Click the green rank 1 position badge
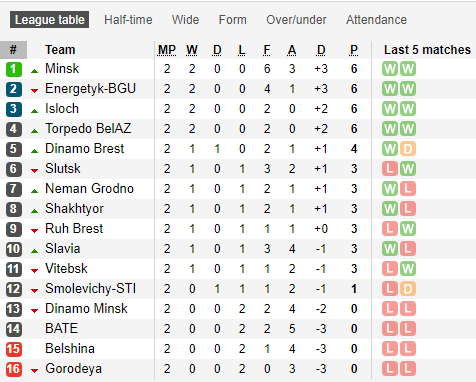Image resolution: width=476 pixels, height=382 pixels. (x=14, y=69)
